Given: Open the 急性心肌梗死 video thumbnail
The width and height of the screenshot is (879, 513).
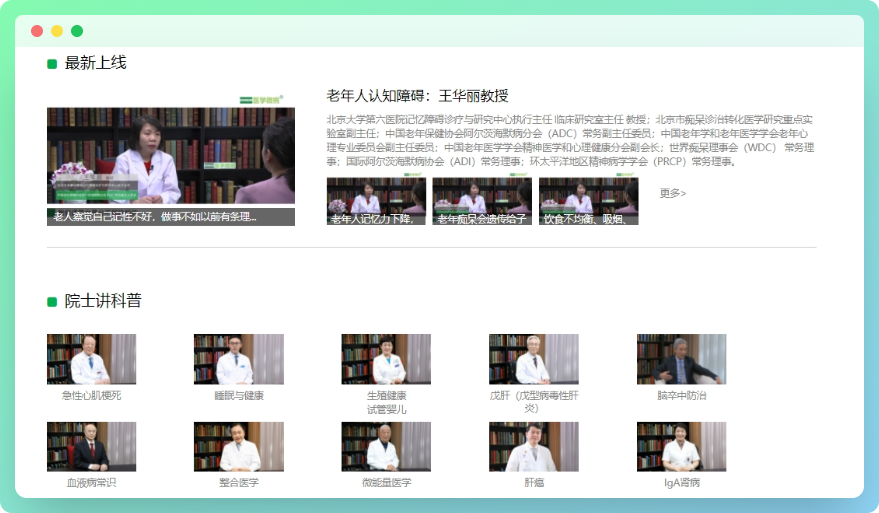Looking at the screenshot, I should coord(91,359).
